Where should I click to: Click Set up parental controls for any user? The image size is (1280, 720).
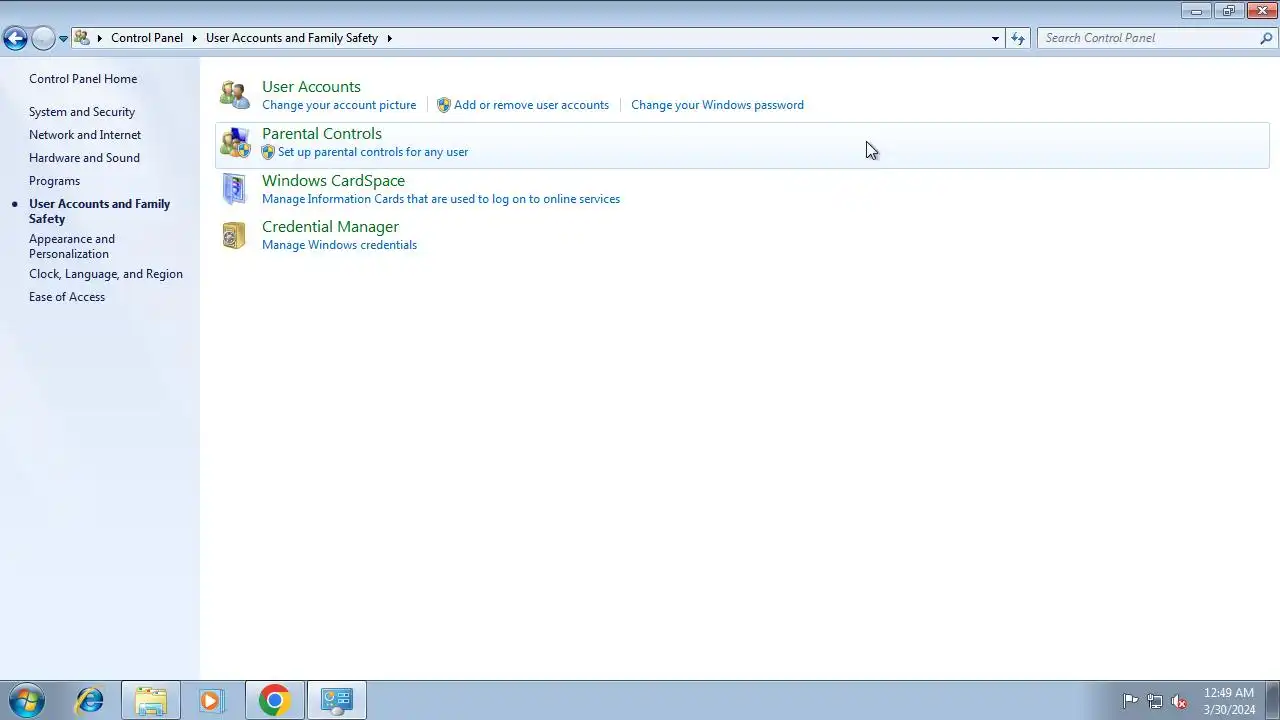pos(373,152)
